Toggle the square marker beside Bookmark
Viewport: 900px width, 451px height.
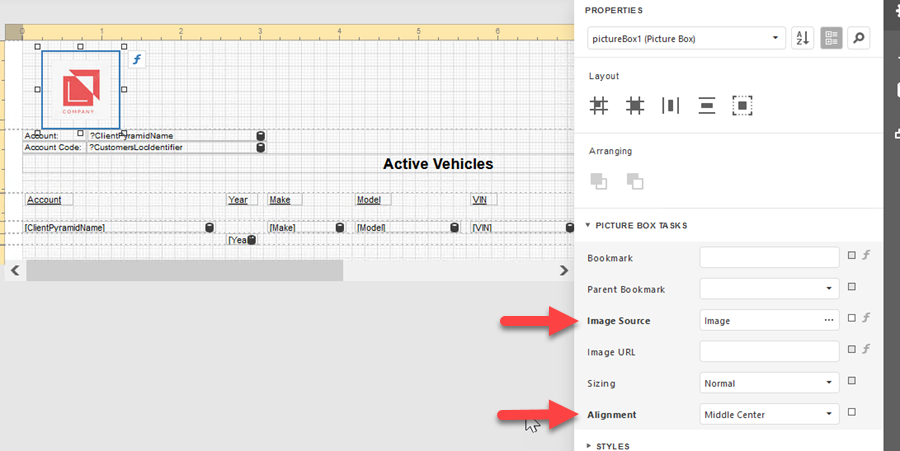tap(851, 256)
